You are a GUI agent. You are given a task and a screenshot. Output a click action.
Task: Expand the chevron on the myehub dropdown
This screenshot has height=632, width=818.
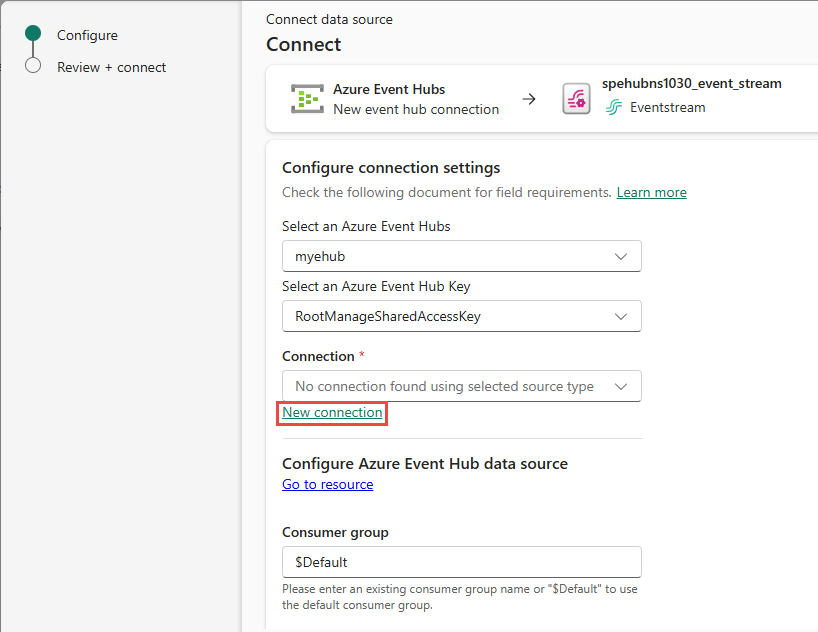(x=620, y=256)
